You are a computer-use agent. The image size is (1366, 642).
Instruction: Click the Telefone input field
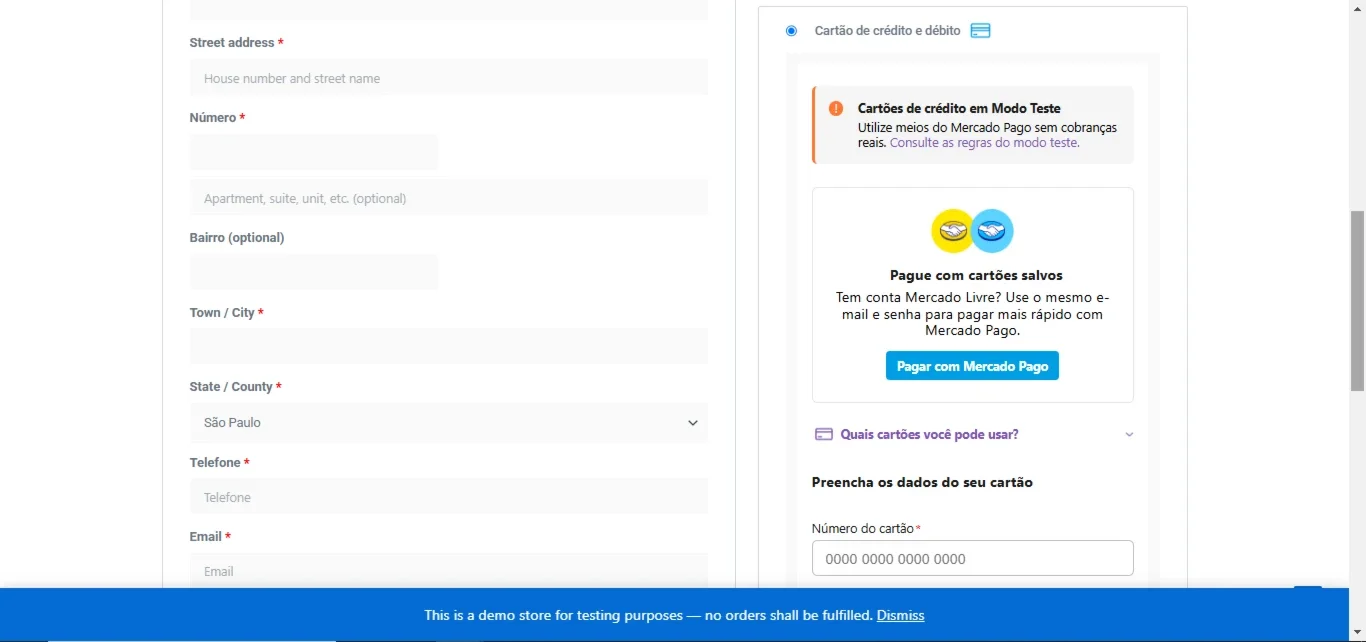click(449, 497)
